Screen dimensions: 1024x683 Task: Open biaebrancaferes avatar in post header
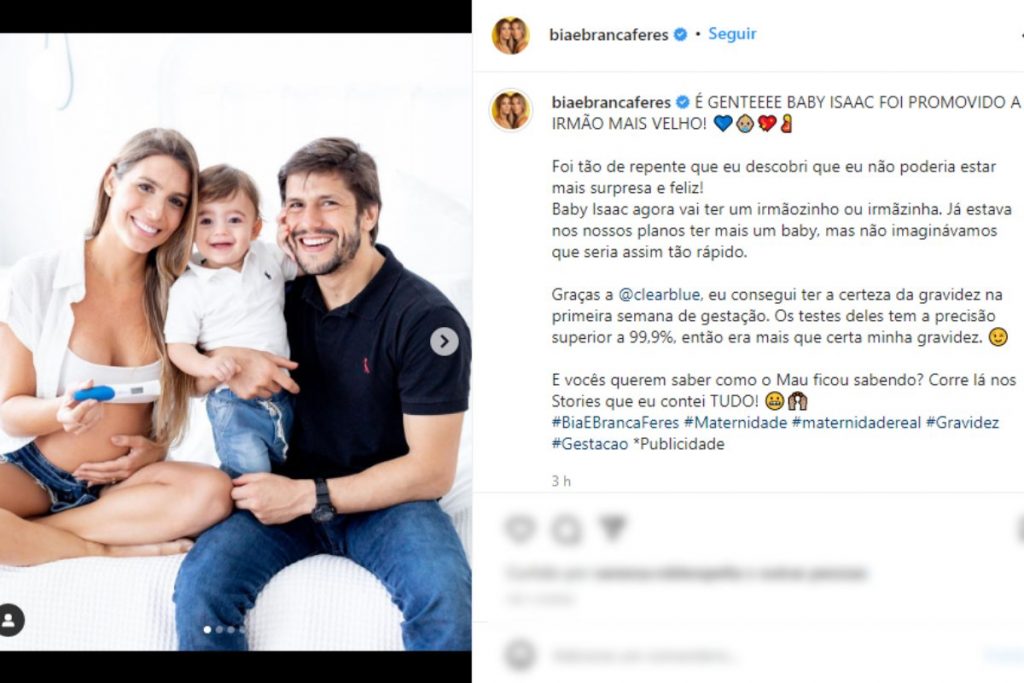point(511,35)
